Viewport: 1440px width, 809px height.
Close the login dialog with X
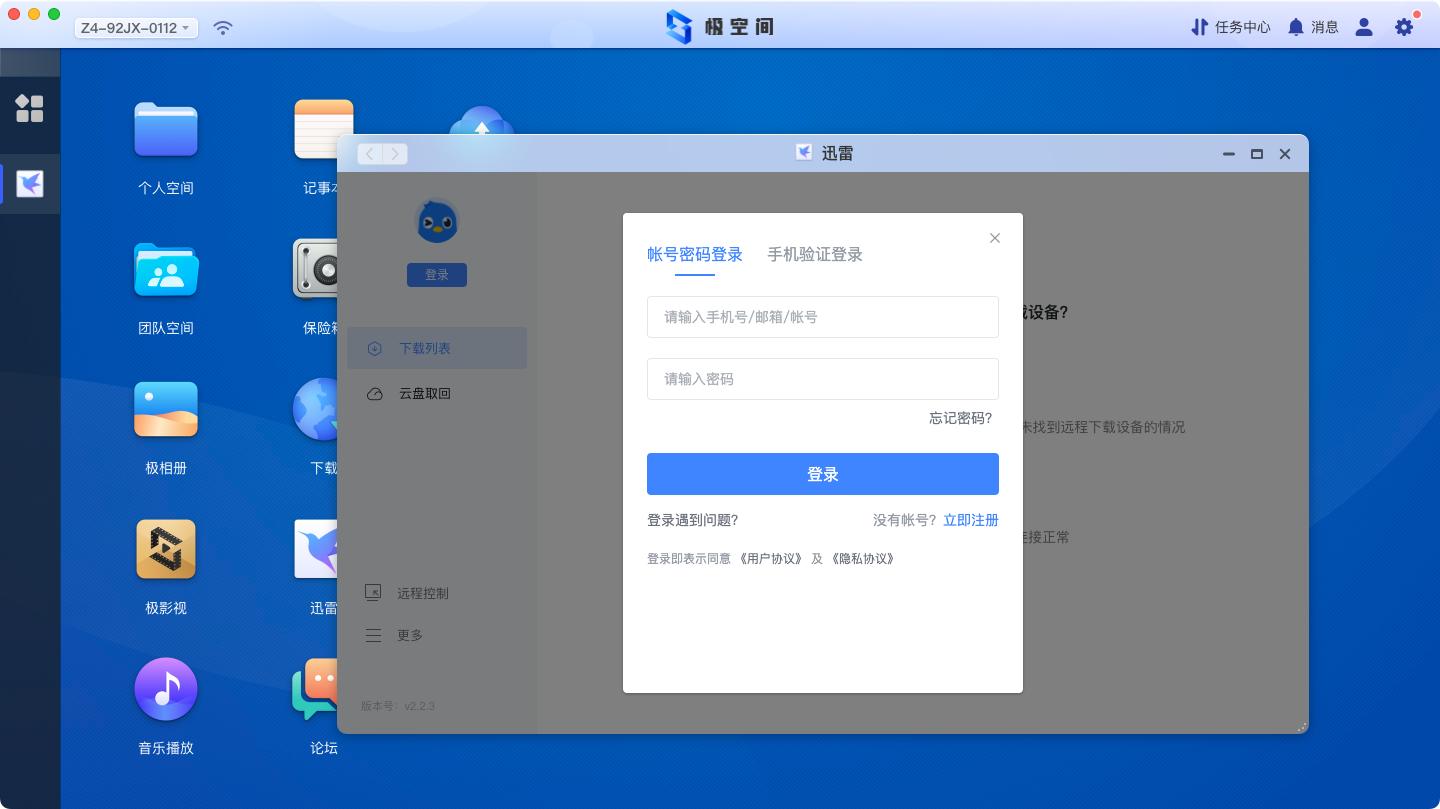tap(994, 238)
